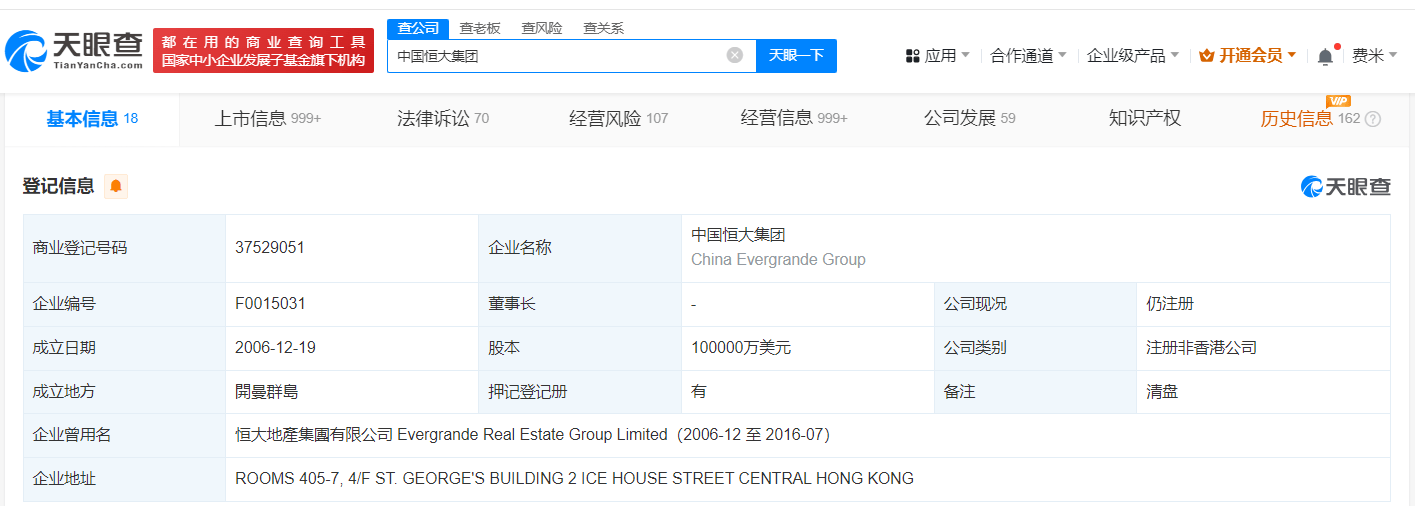Select the 查公司 search tab
1415x506 pixels.
point(418,28)
